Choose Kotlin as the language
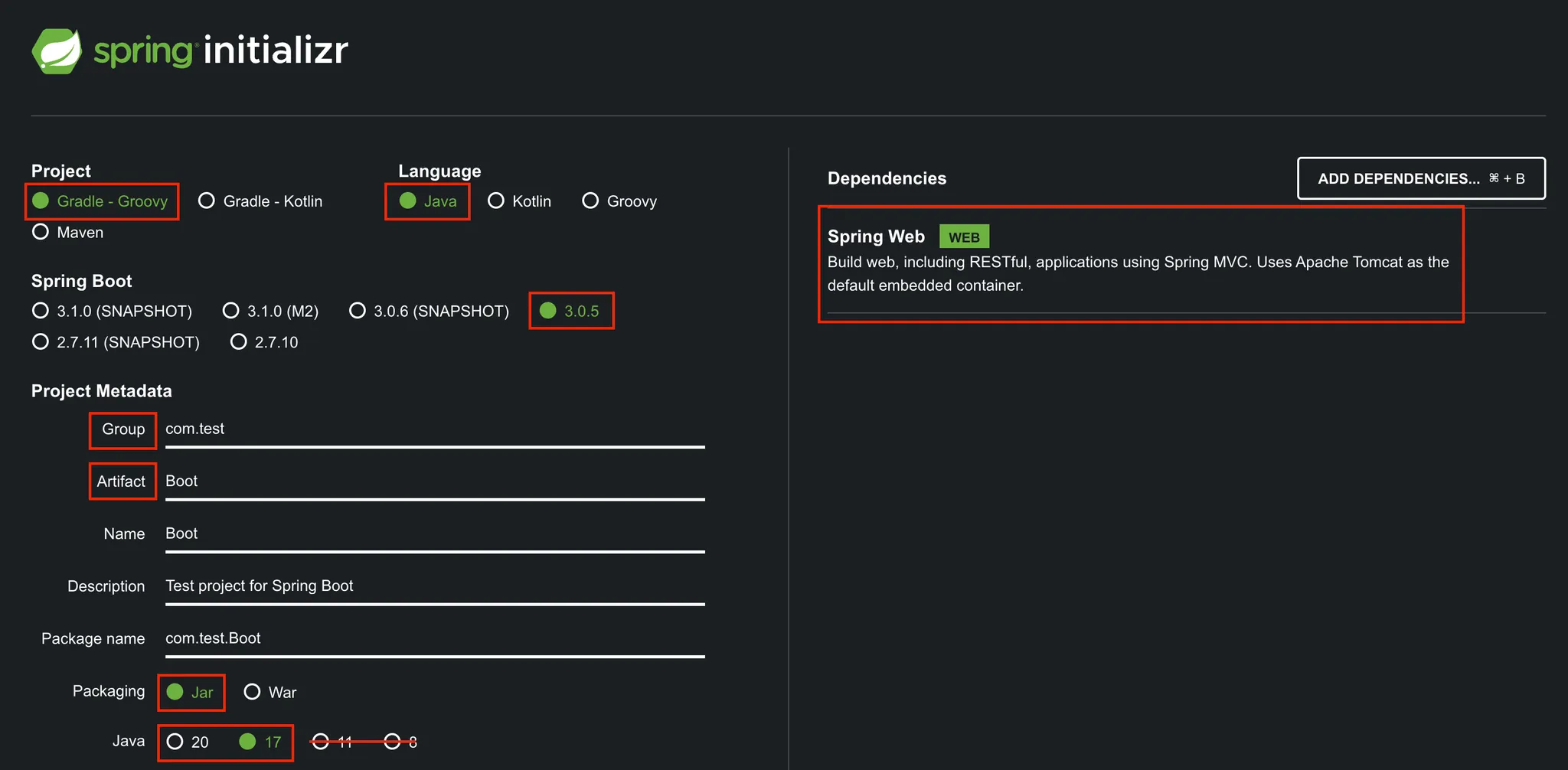The height and width of the screenshot is (770, 1568). coord(520,201)
